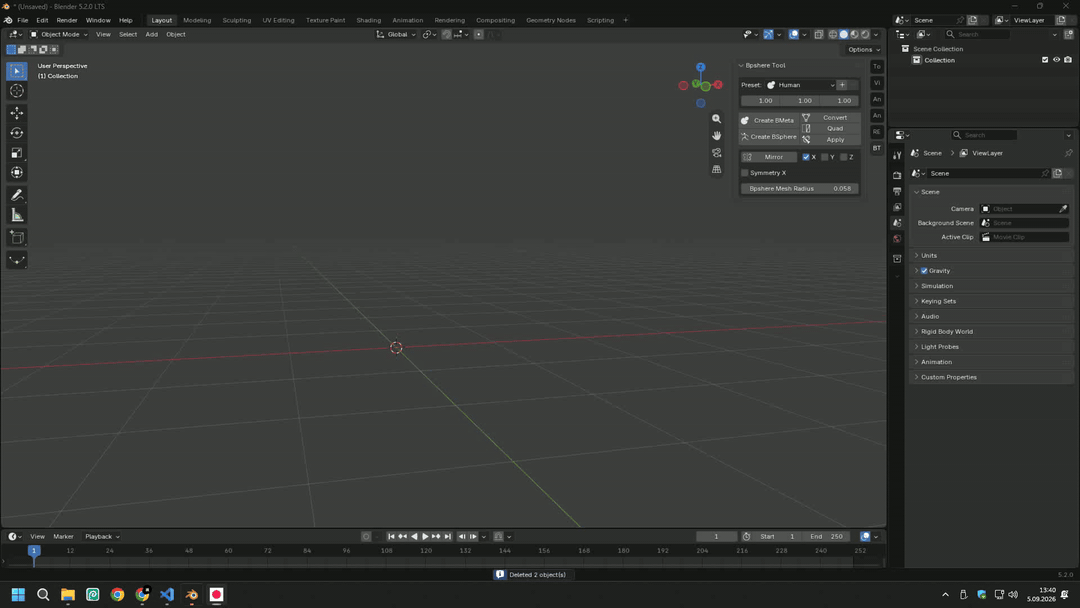The image size is (1080, 608).
Task: Switch to Shading workspace tab
Action: tap(368, 20)
